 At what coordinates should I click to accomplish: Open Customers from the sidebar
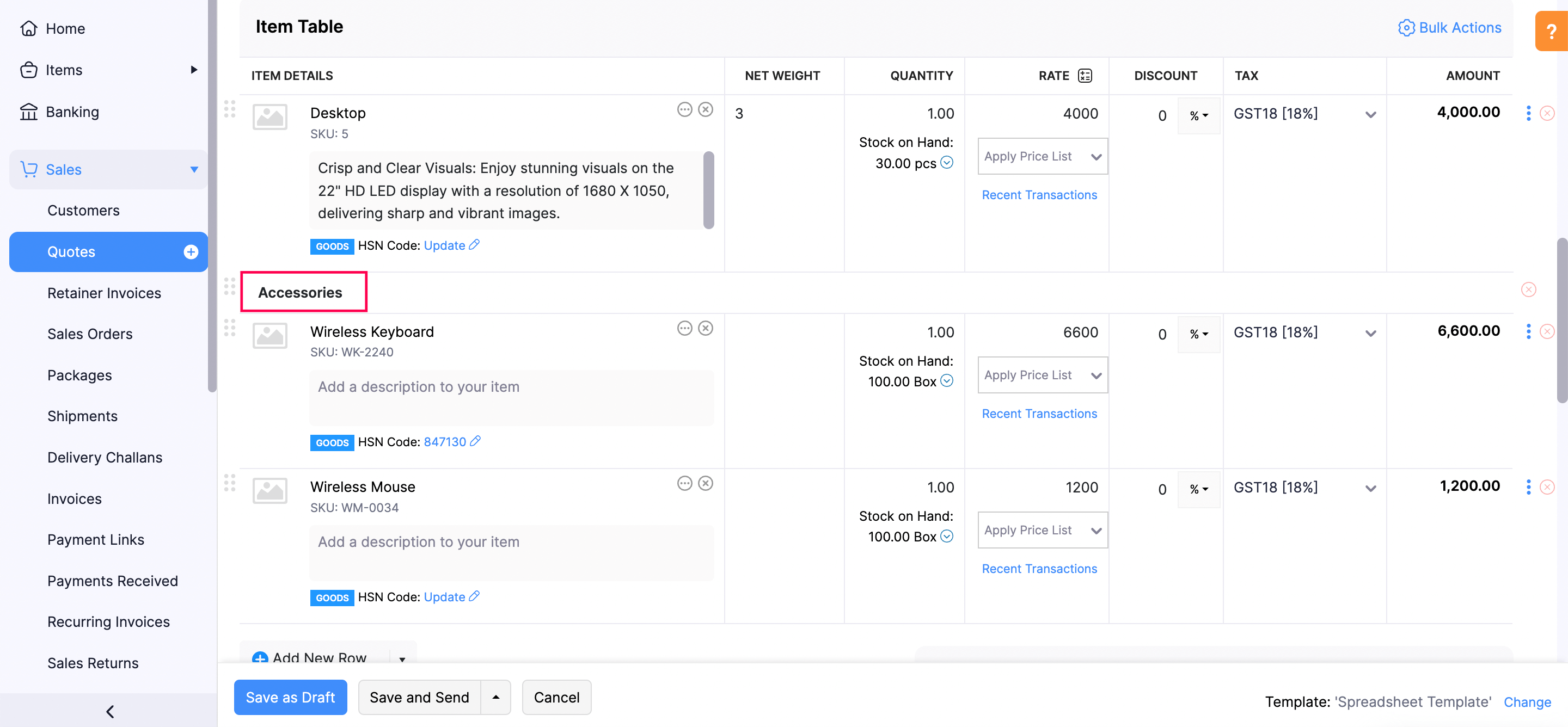coord(83,211)
